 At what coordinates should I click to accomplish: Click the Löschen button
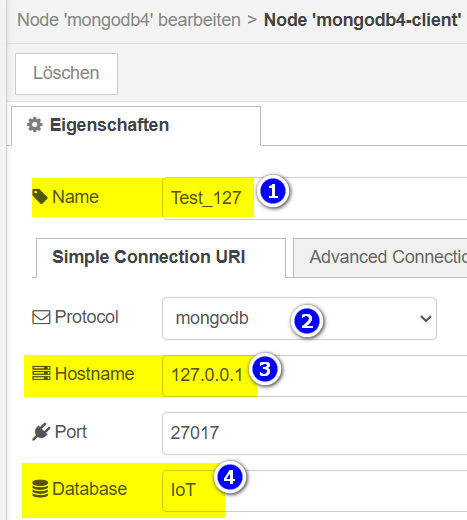[66, 74]
